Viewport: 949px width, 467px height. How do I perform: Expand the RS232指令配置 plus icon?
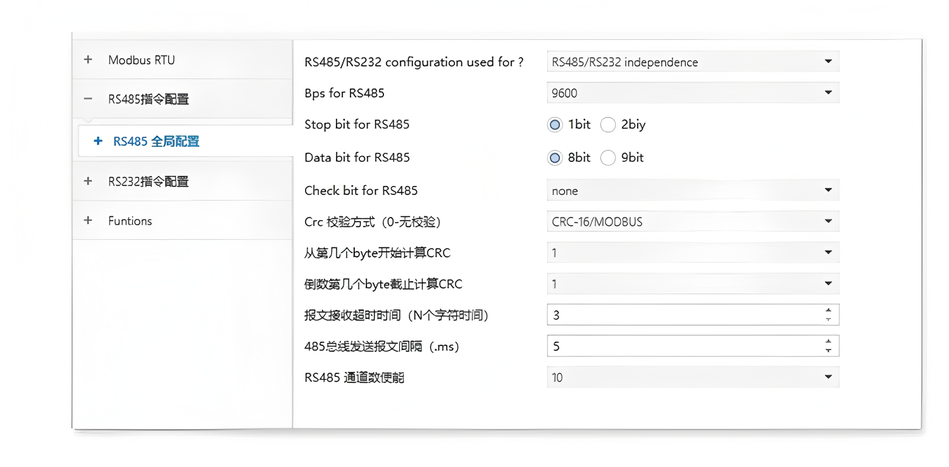88,181
